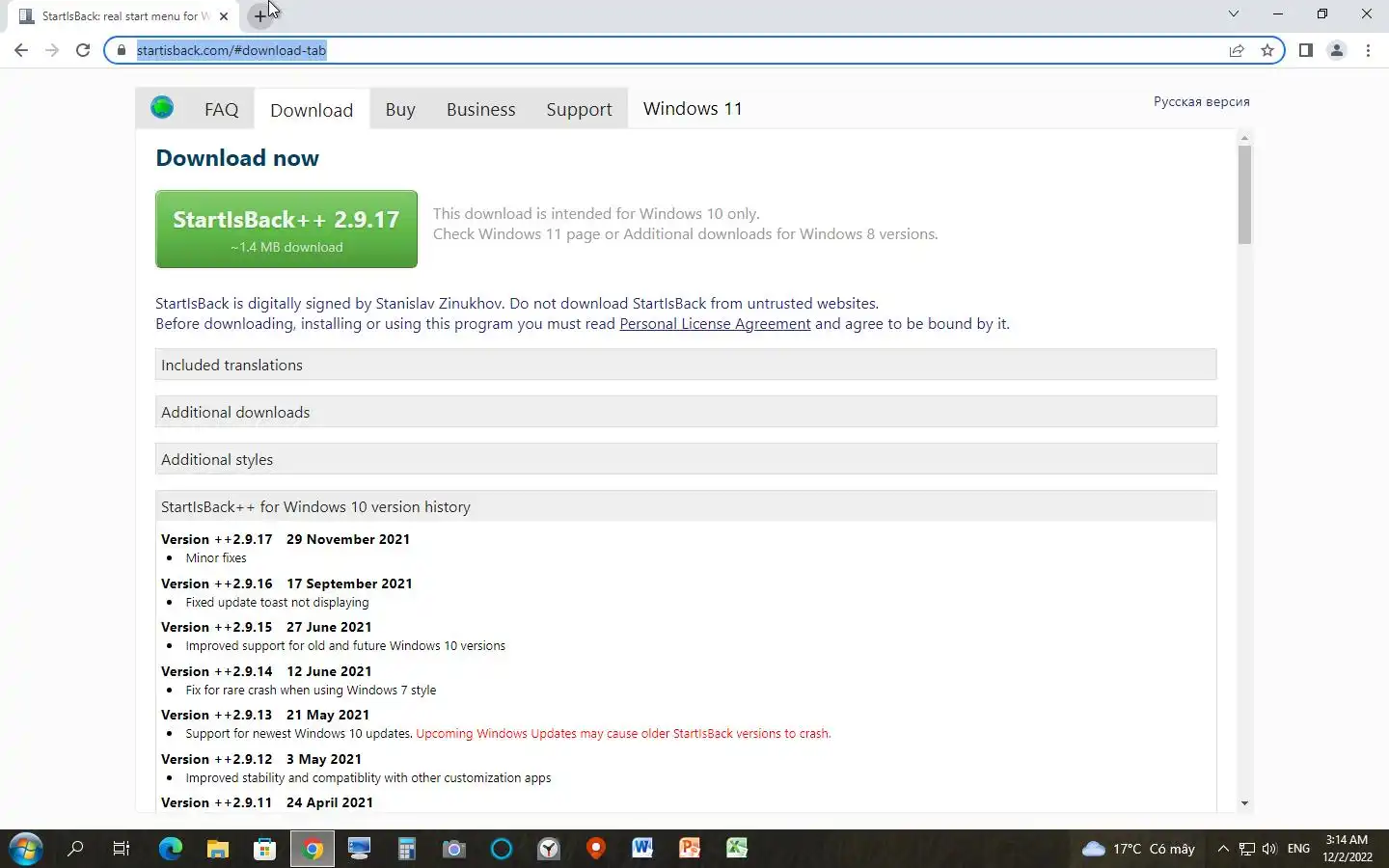Switch the ENG input language
The image size is (1389, 868).
[x=1299, y=849]
